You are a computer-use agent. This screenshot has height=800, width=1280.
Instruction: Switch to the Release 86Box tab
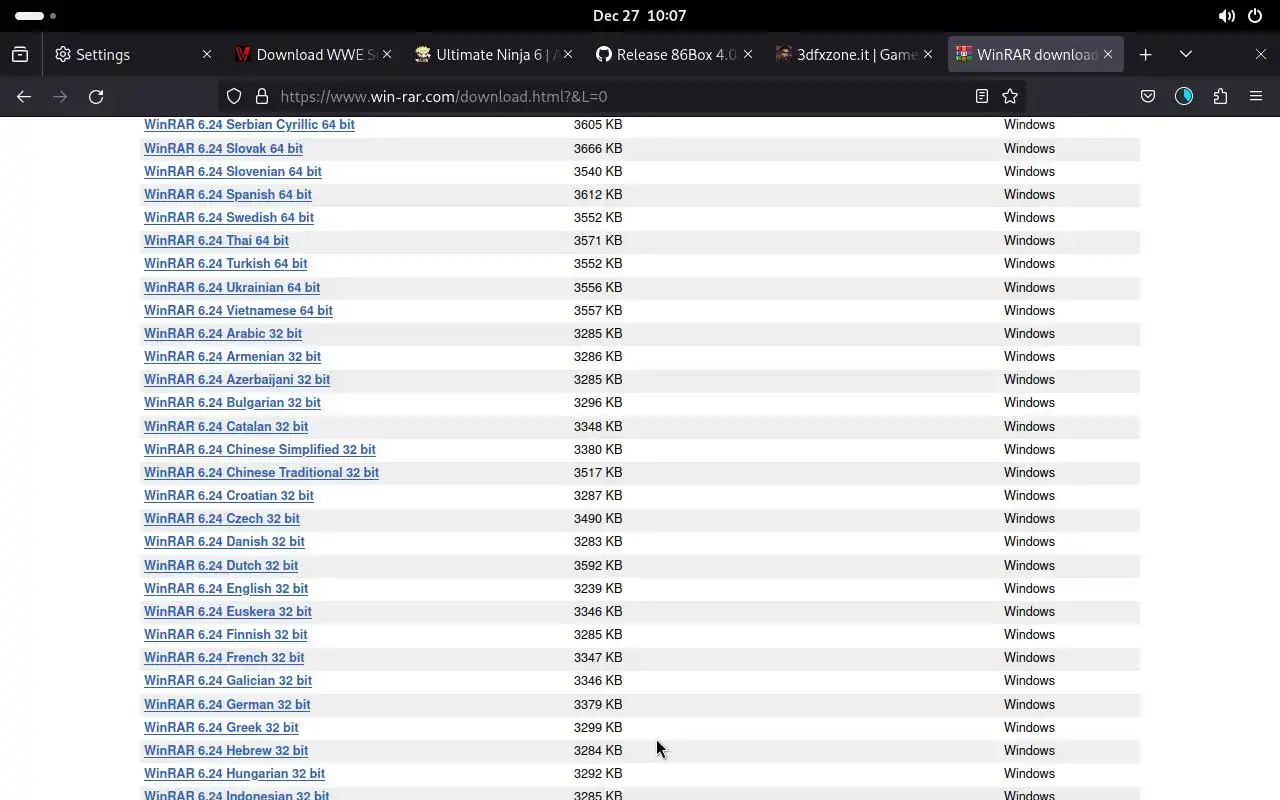click(674, 54)
